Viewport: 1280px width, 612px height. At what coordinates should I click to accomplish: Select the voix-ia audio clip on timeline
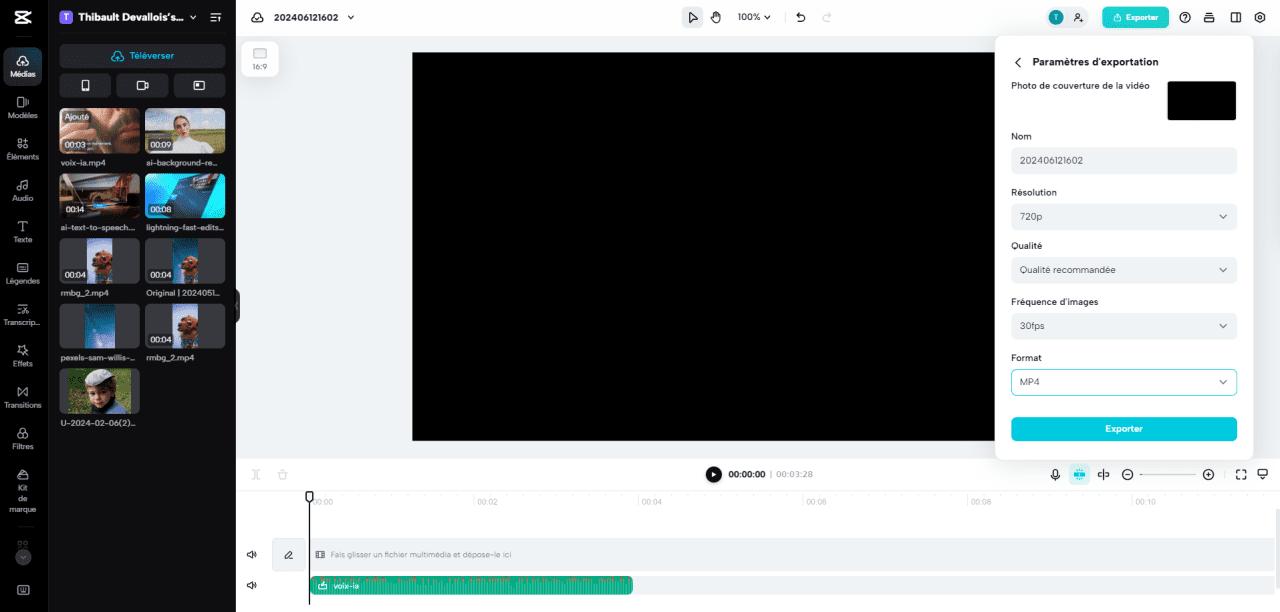(471, 585)
